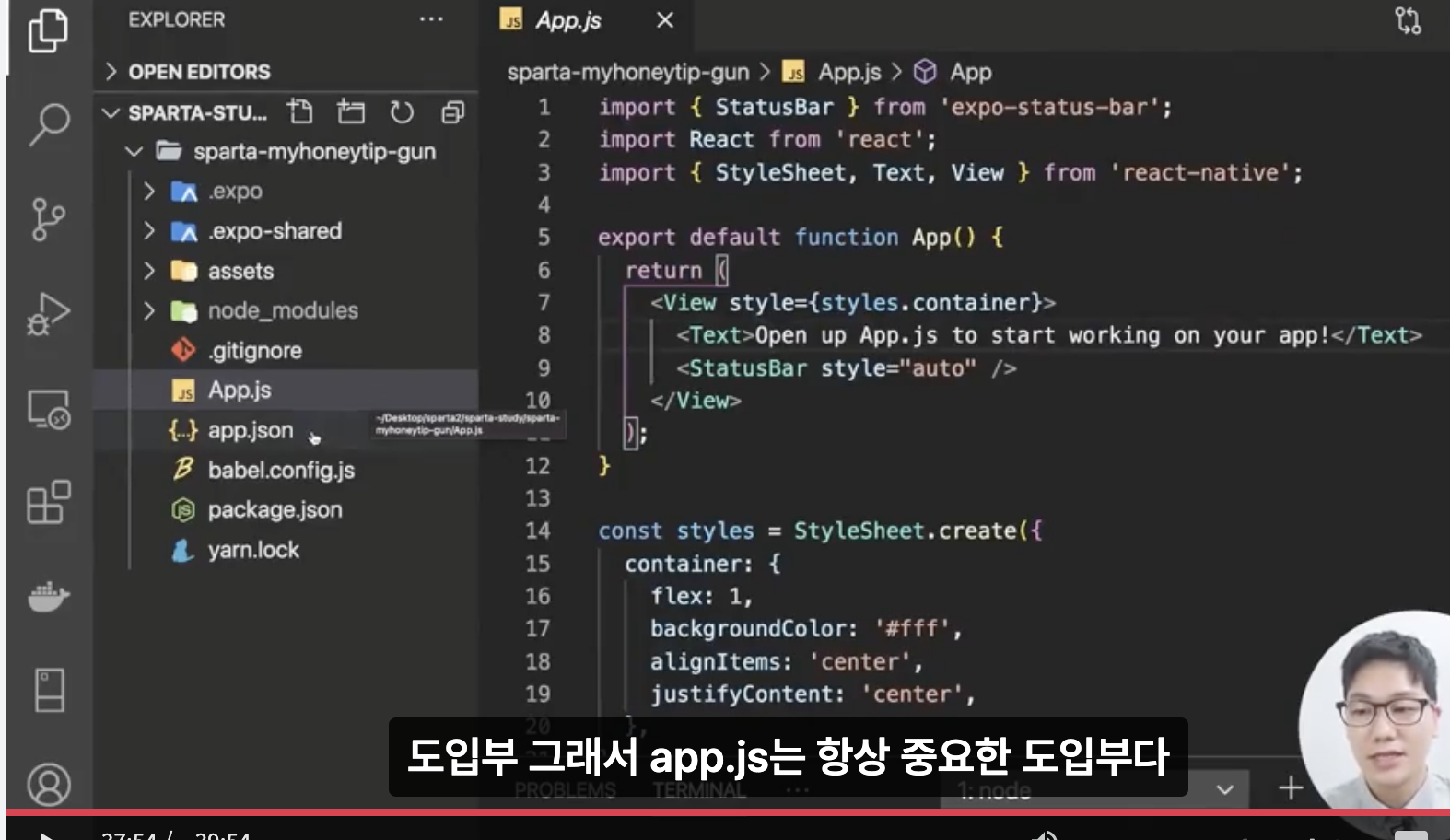Open Run and Debug view
The height and width of the screenshot is (840, 1450).
[x=48, y=314]
